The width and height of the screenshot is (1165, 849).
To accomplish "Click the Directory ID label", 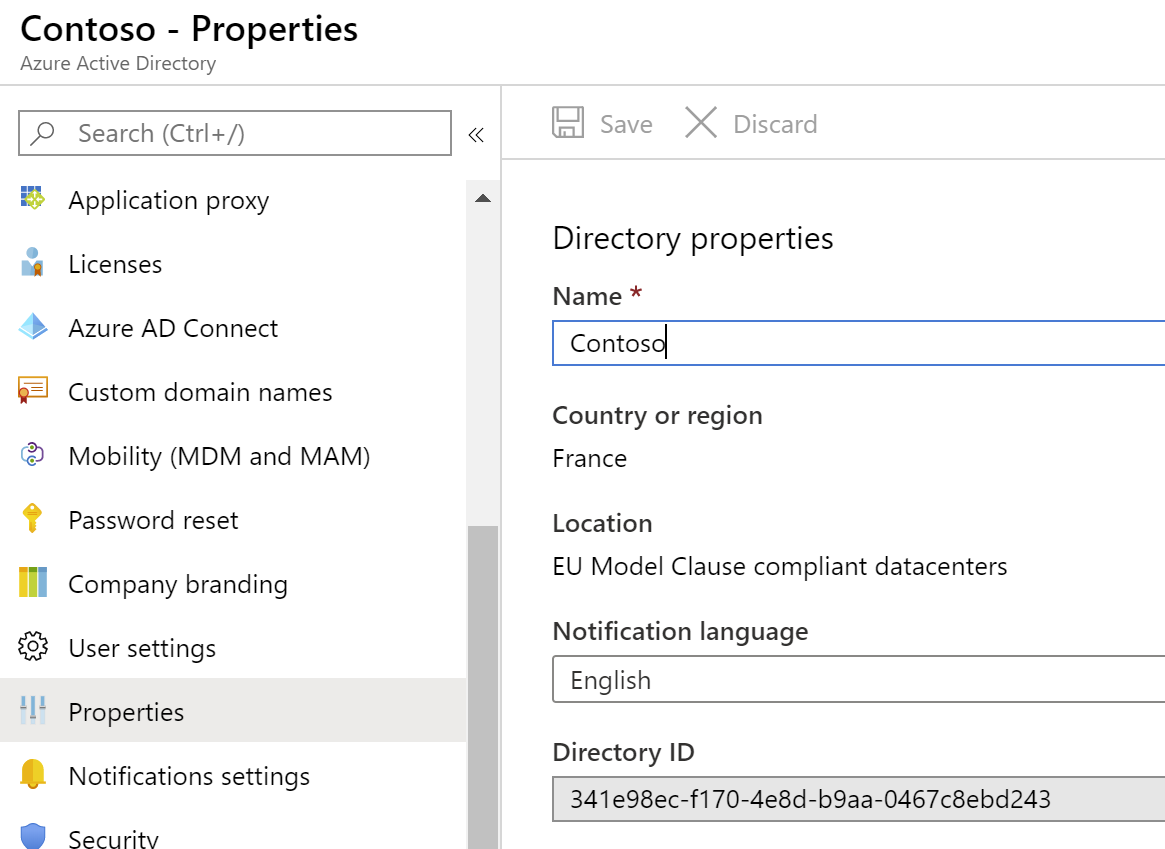I will 623,752.
